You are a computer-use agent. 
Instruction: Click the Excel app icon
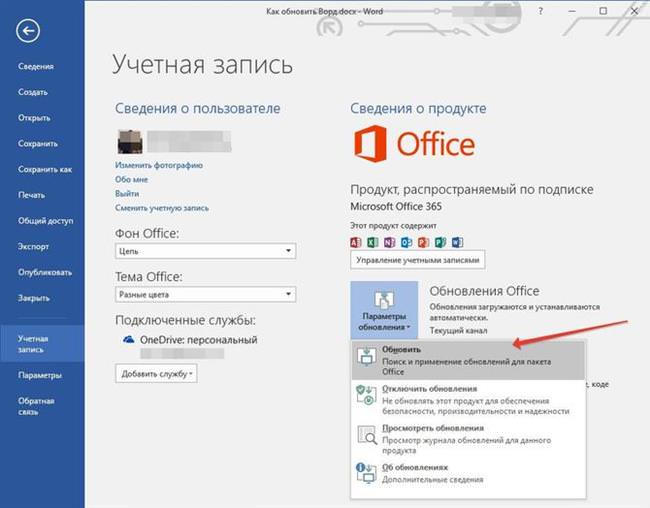coord(373,242)
